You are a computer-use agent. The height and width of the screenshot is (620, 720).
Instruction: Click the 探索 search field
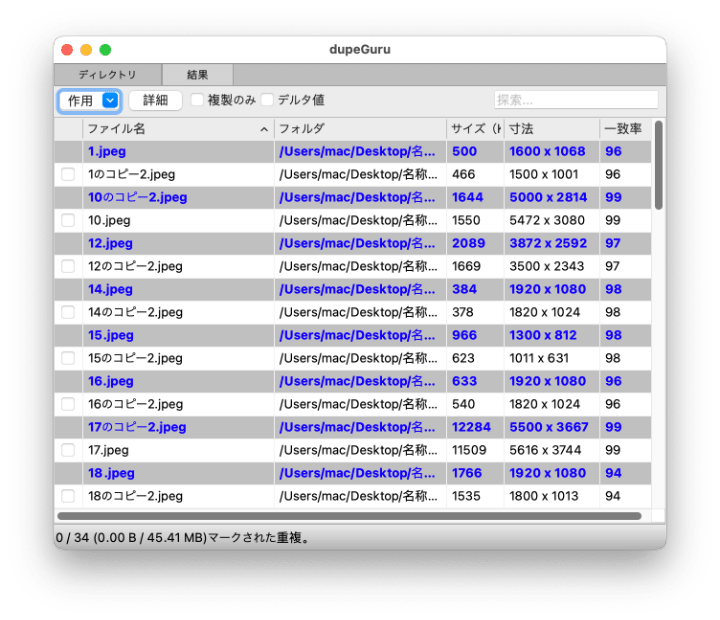tap(575, 100)
